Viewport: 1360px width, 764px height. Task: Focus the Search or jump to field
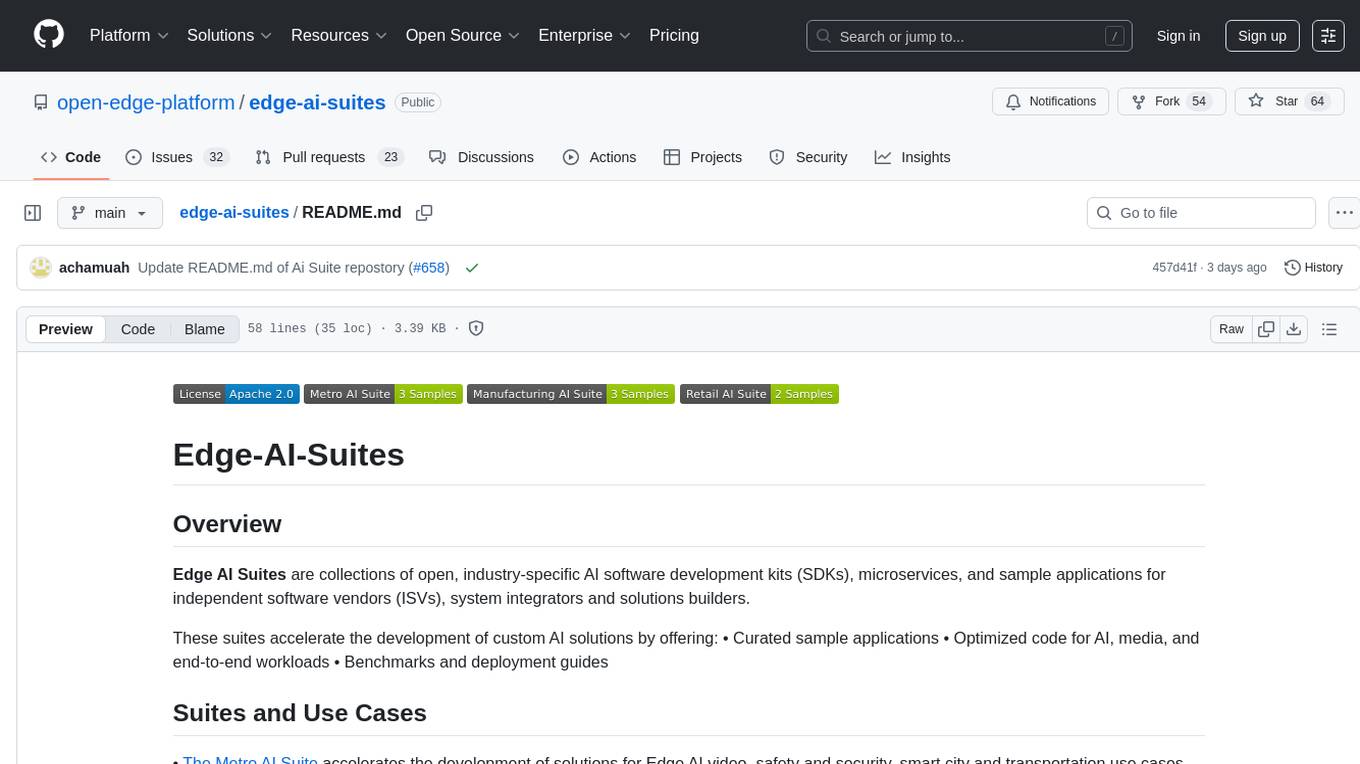pos(969,36)
